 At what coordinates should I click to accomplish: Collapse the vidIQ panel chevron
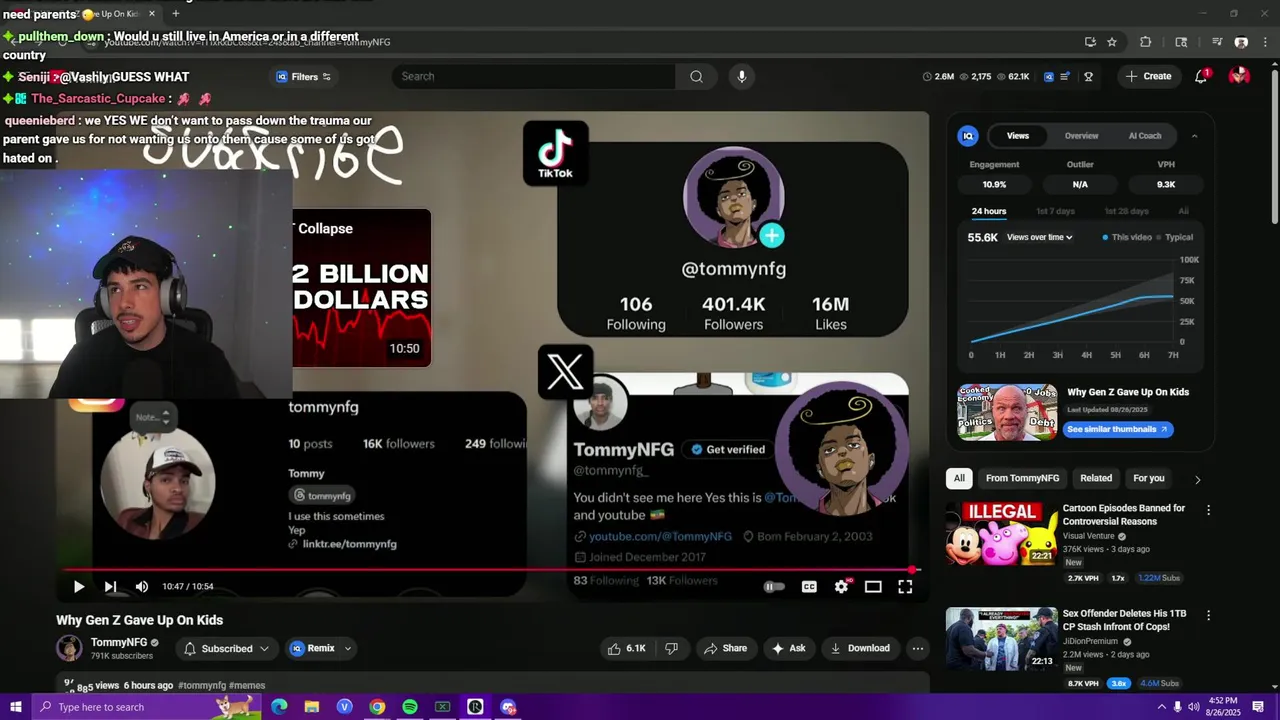pos(1194,136)
